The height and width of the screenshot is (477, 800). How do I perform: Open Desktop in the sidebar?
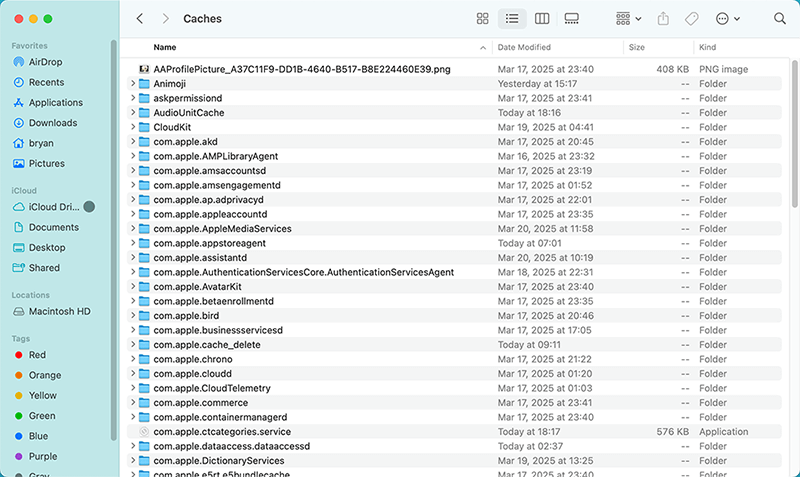pos(47,247)
